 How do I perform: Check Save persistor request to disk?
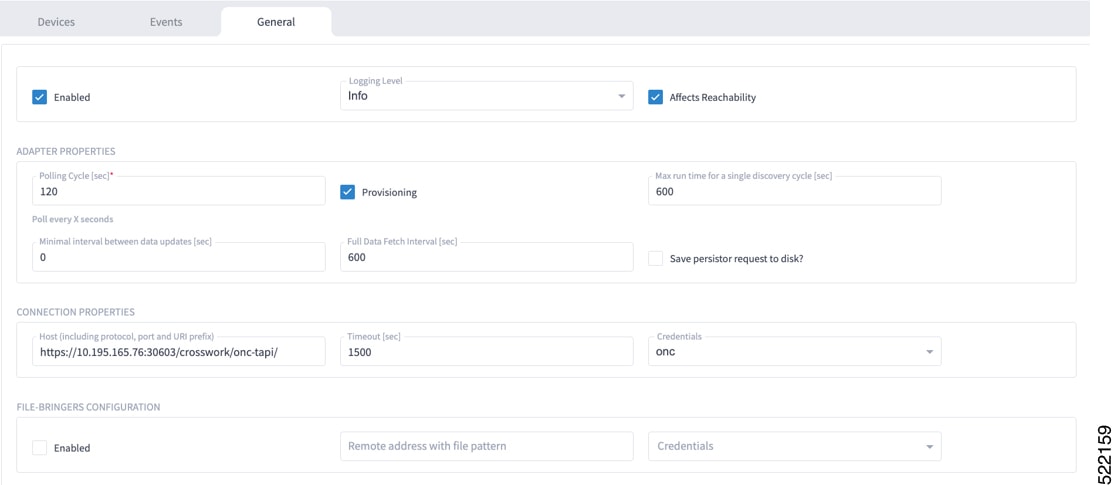click(655, 259)
